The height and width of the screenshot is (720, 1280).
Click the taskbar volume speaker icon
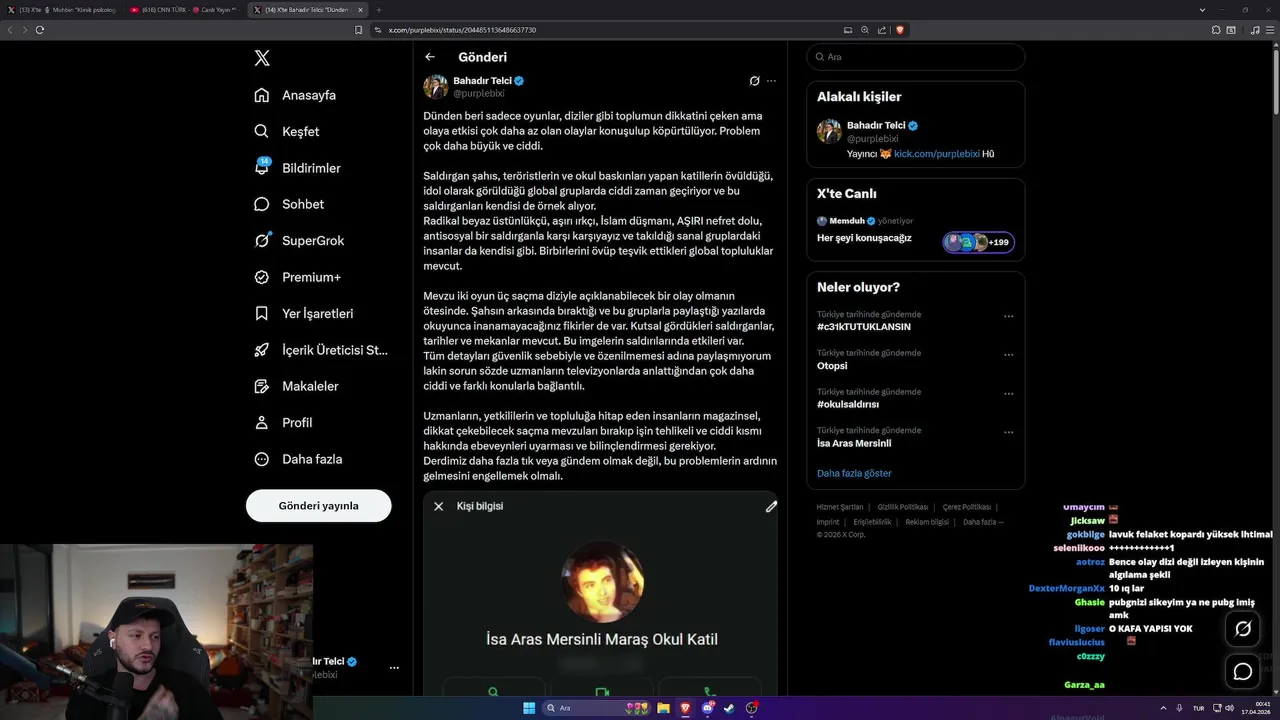(x=1229, y=708)
